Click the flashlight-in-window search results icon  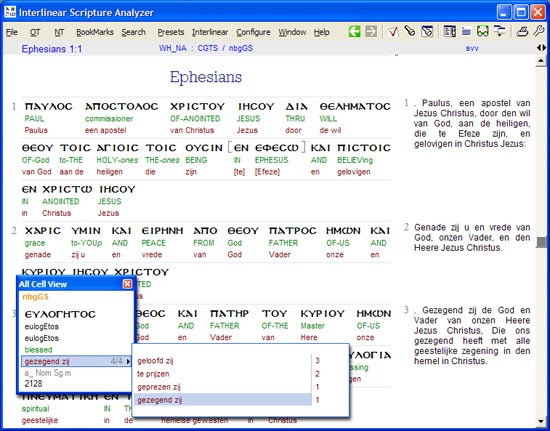[x=427, y=32]
